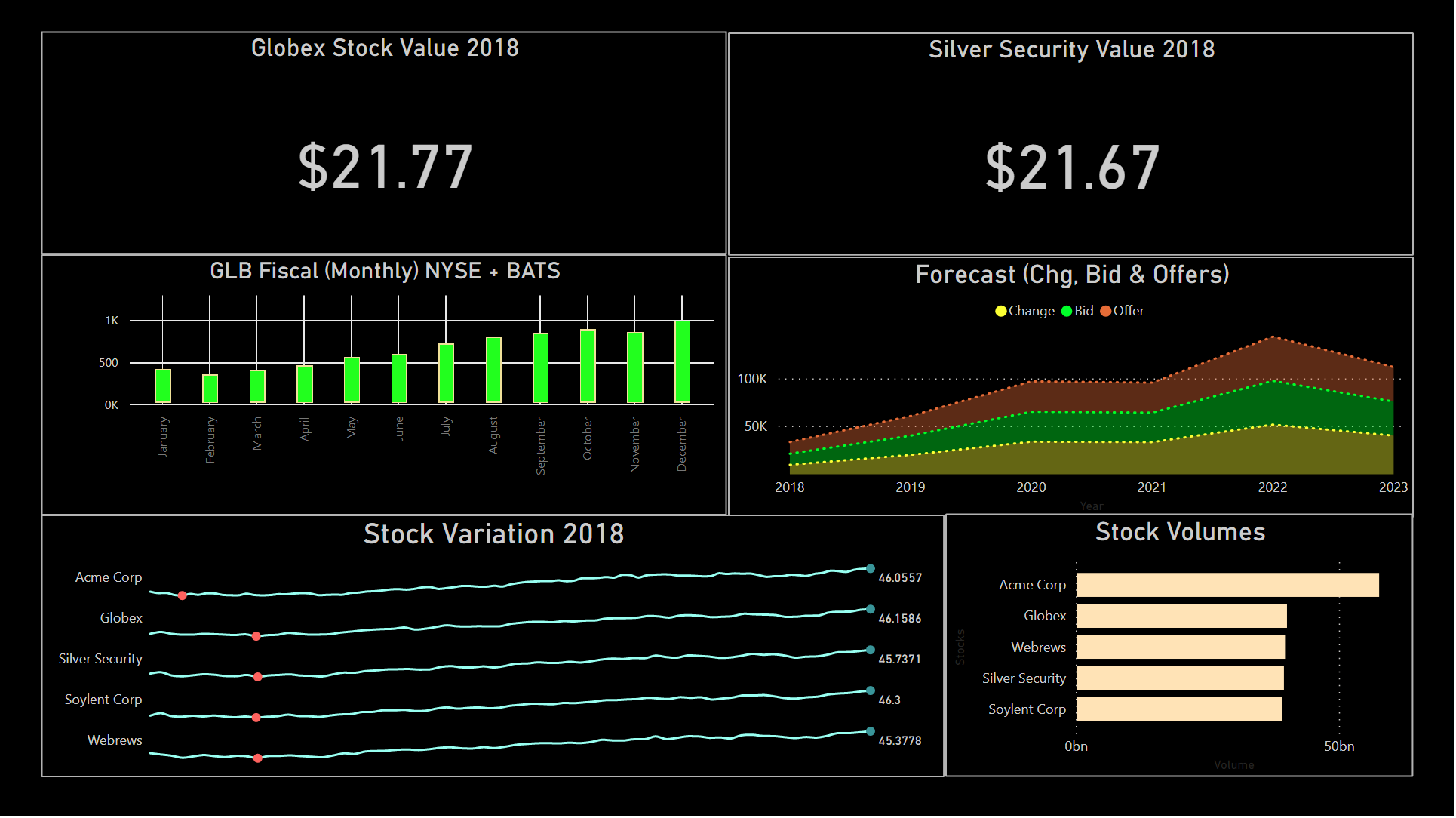Click the teal end-point marker on Webrews sparkline
The height and width of the screenshot is (818, 1456).
click(871, 731)
